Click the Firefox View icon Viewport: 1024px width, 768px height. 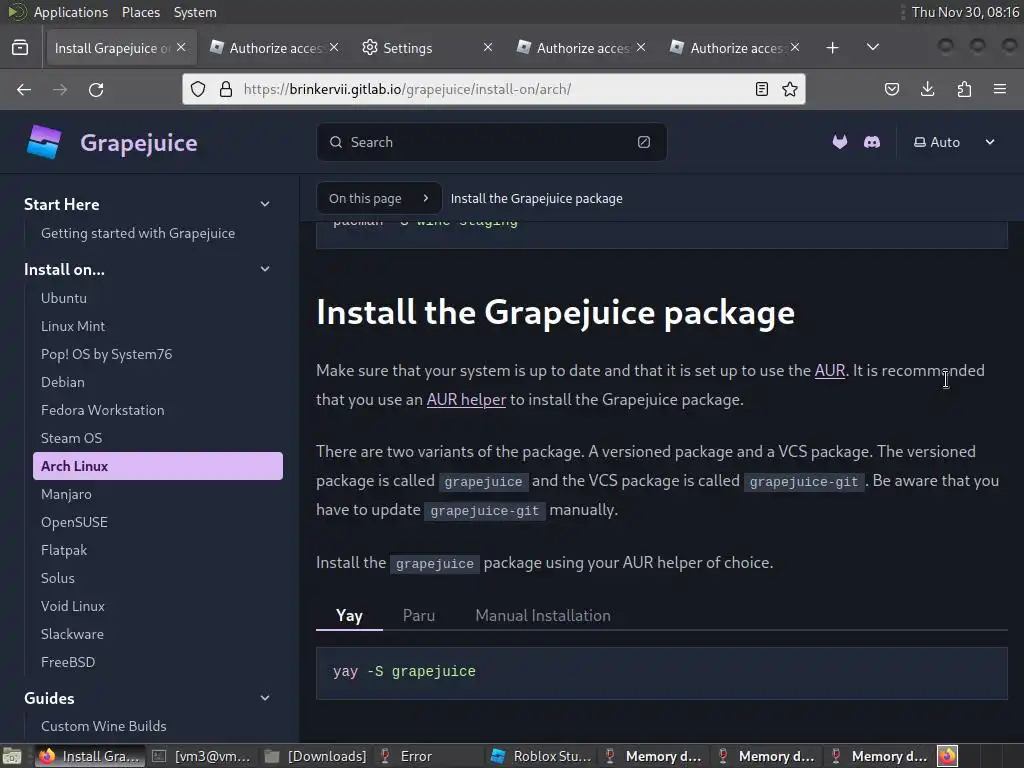tap(20, 48)
